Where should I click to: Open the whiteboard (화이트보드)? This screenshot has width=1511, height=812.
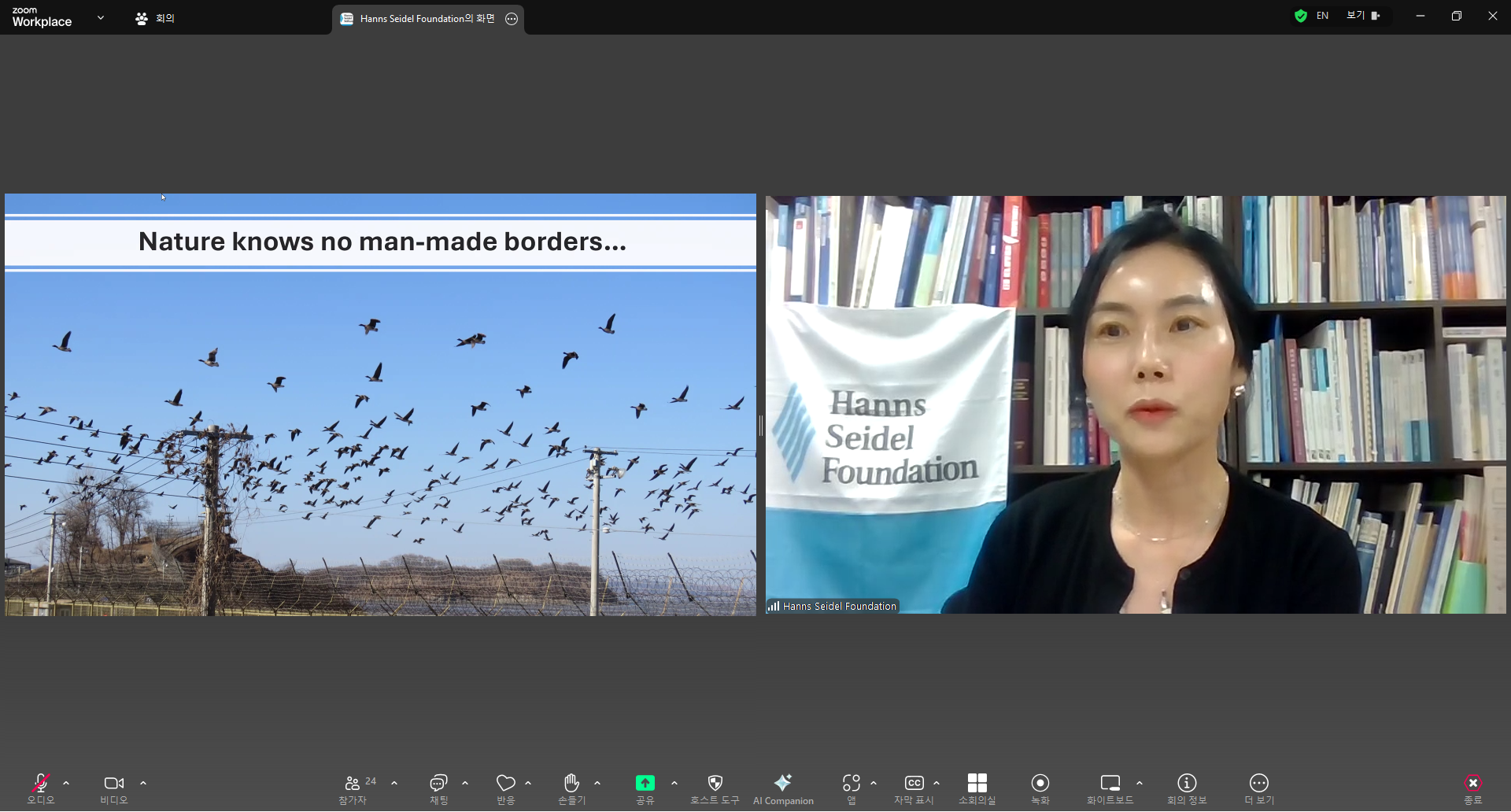coord(1110,784)
